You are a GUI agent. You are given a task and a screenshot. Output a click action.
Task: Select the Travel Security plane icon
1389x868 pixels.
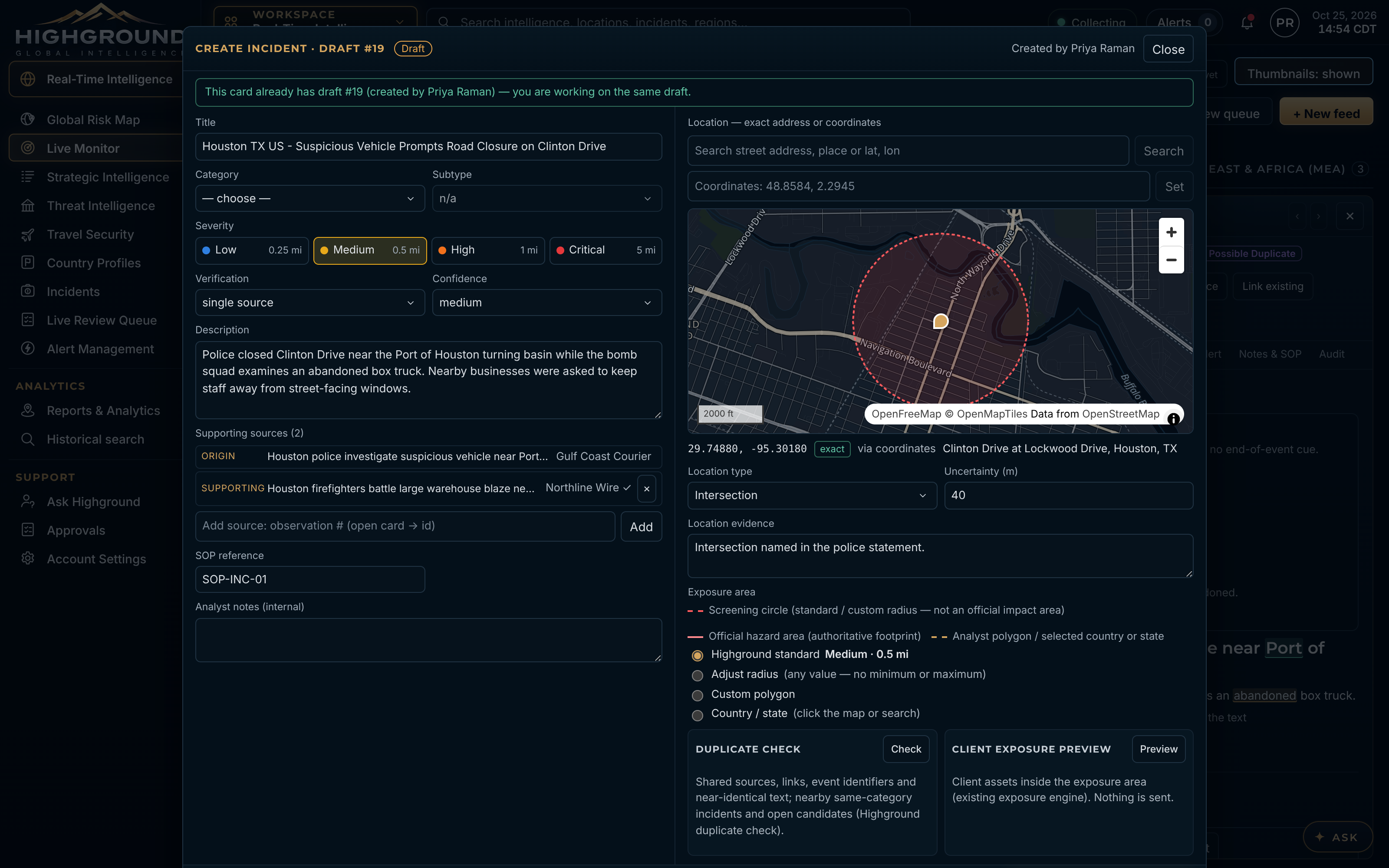(27, 234)
